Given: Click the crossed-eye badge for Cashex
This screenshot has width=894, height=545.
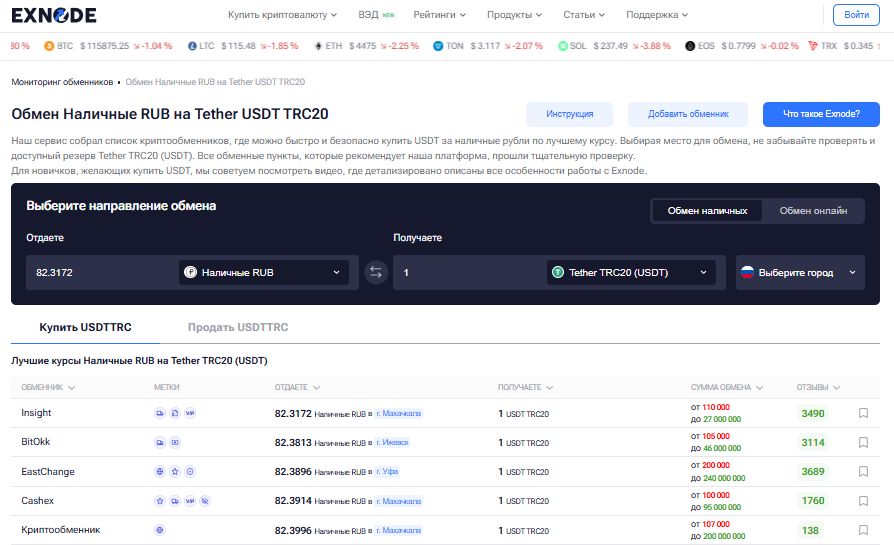Looking at the screenshot, I should point(205,501).
